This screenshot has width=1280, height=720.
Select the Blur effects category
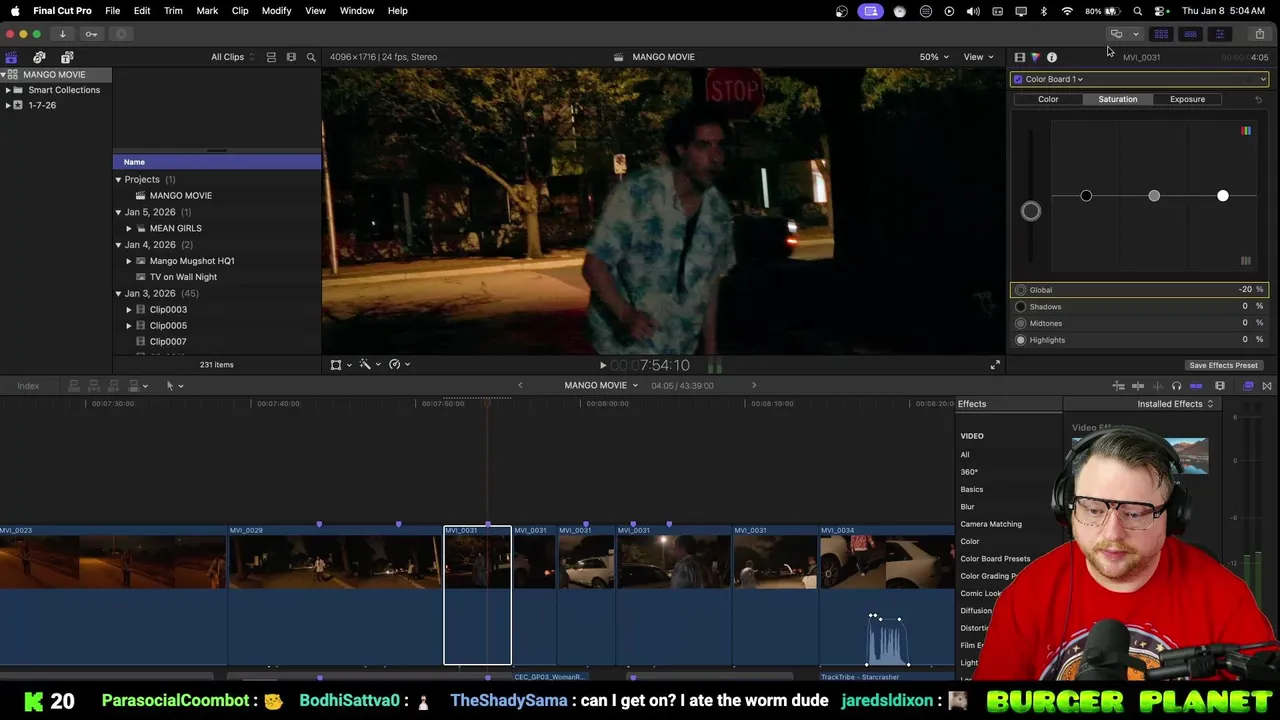[967, 507]
